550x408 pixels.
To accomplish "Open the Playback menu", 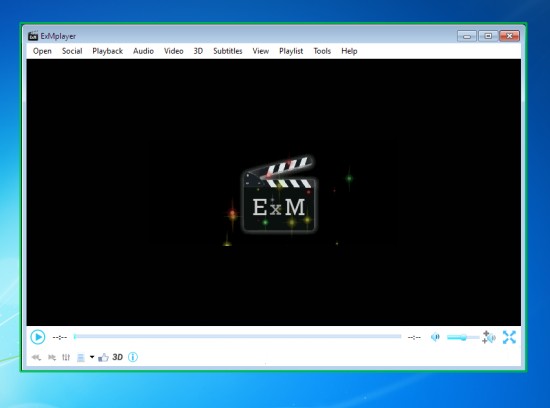I will (x=108, y=51).
